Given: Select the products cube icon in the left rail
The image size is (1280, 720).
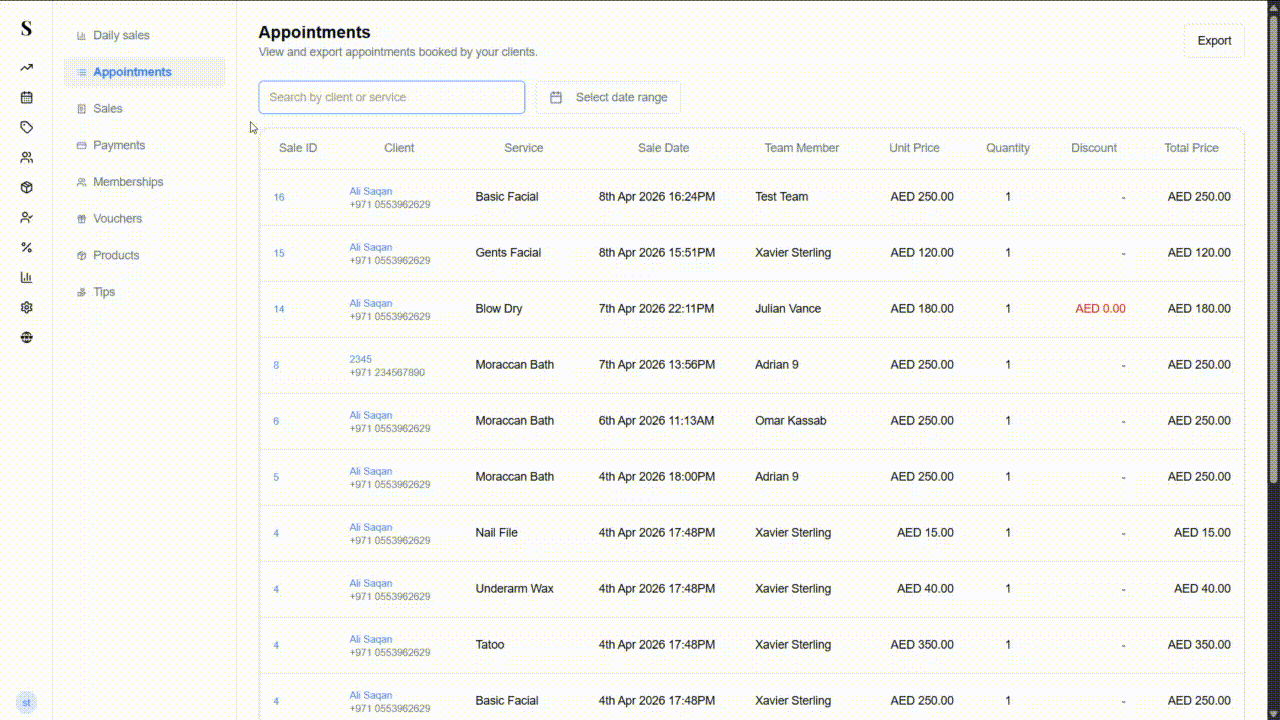Looking at the screenshot, I should pyautogui.click(x=25, y=187).
